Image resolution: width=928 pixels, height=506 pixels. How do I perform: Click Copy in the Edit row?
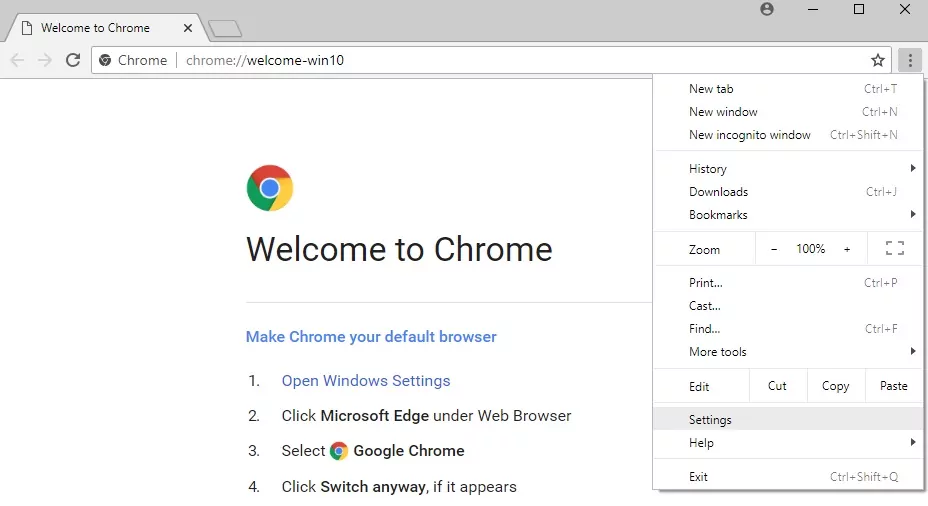pyautogui.click(x=835, y=386)
